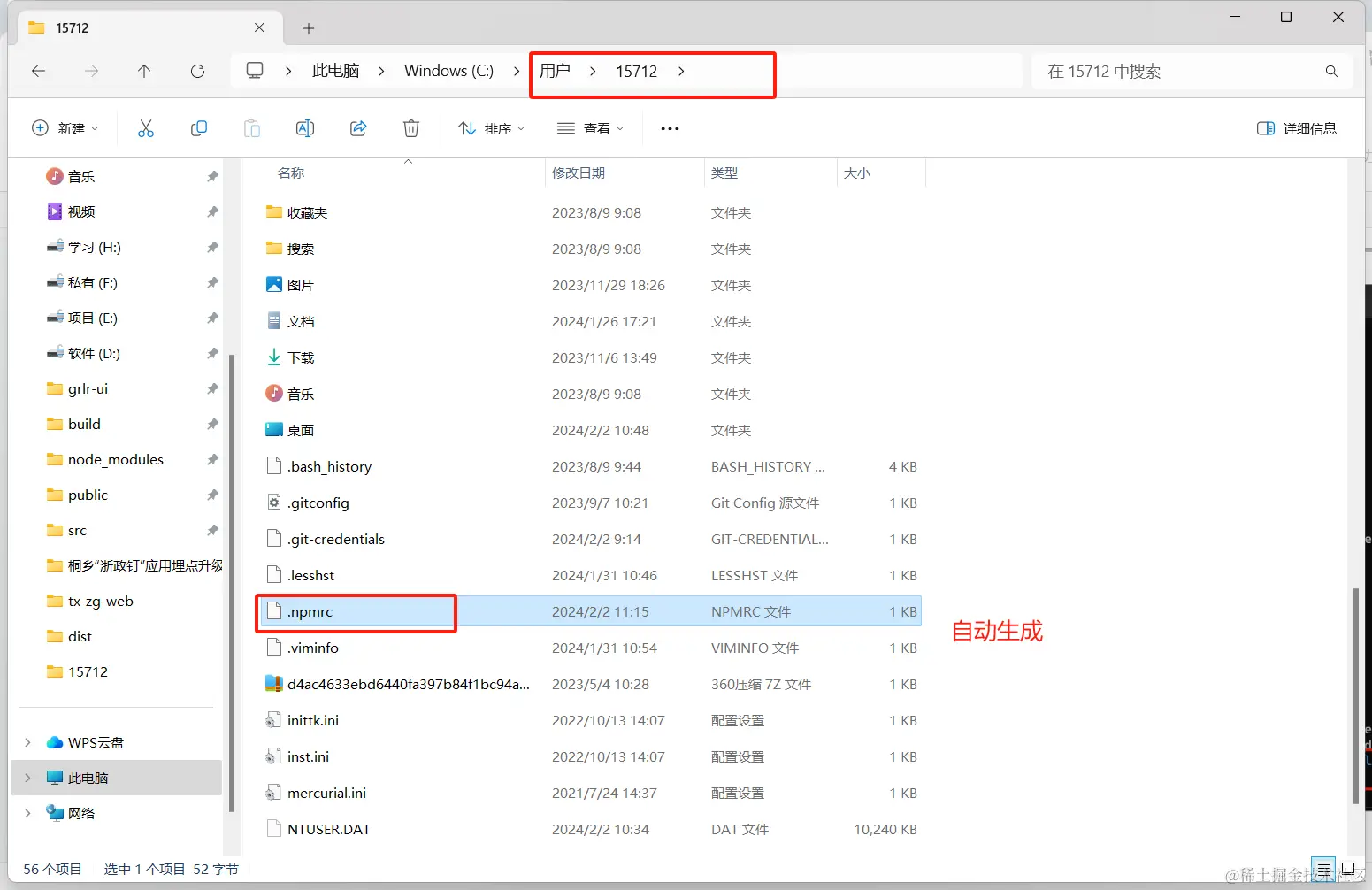Select the NTUSER.DAT file

[x=589, y=829]
